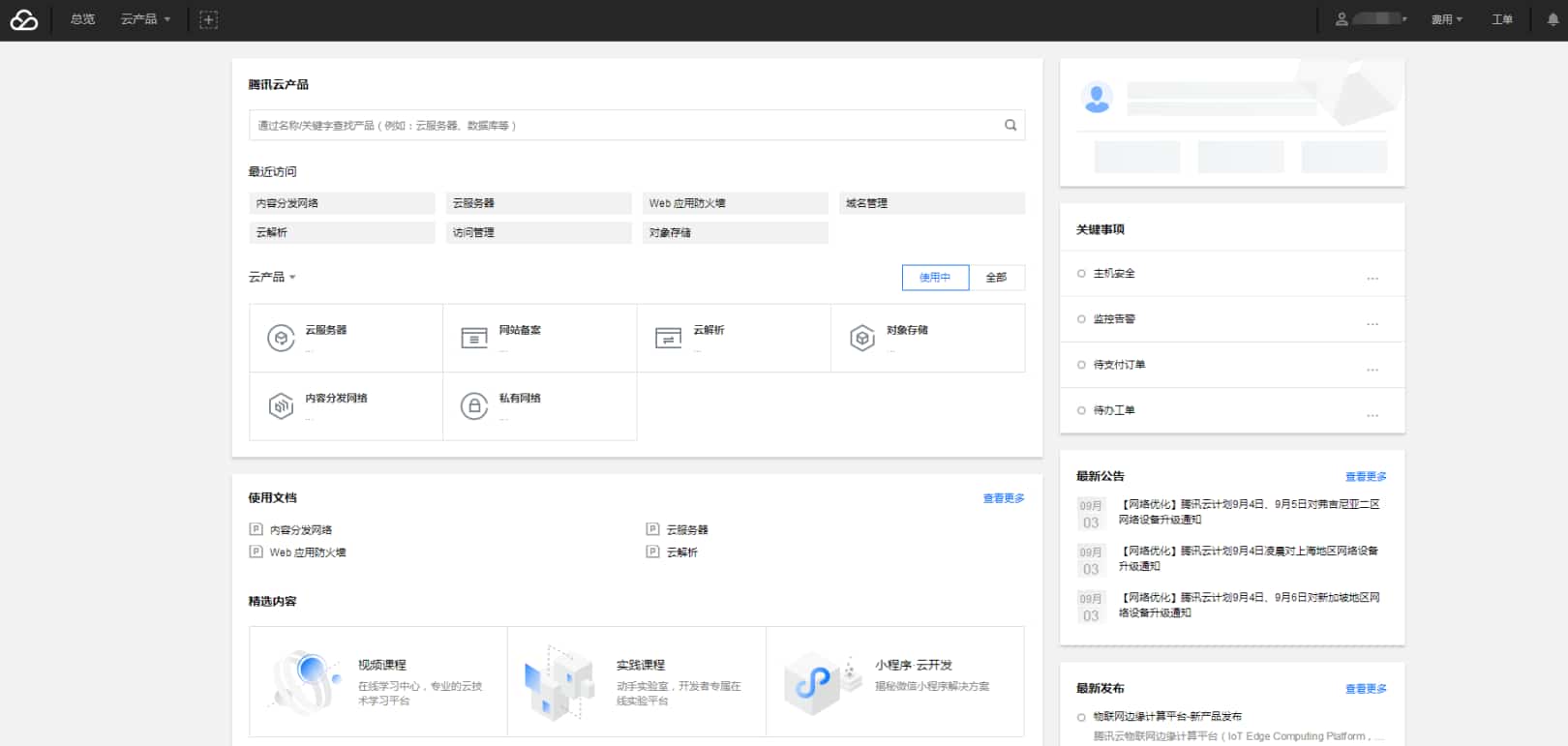1568x746 pixels.
Task: Open the notification bell icon
Action: 1553,19
